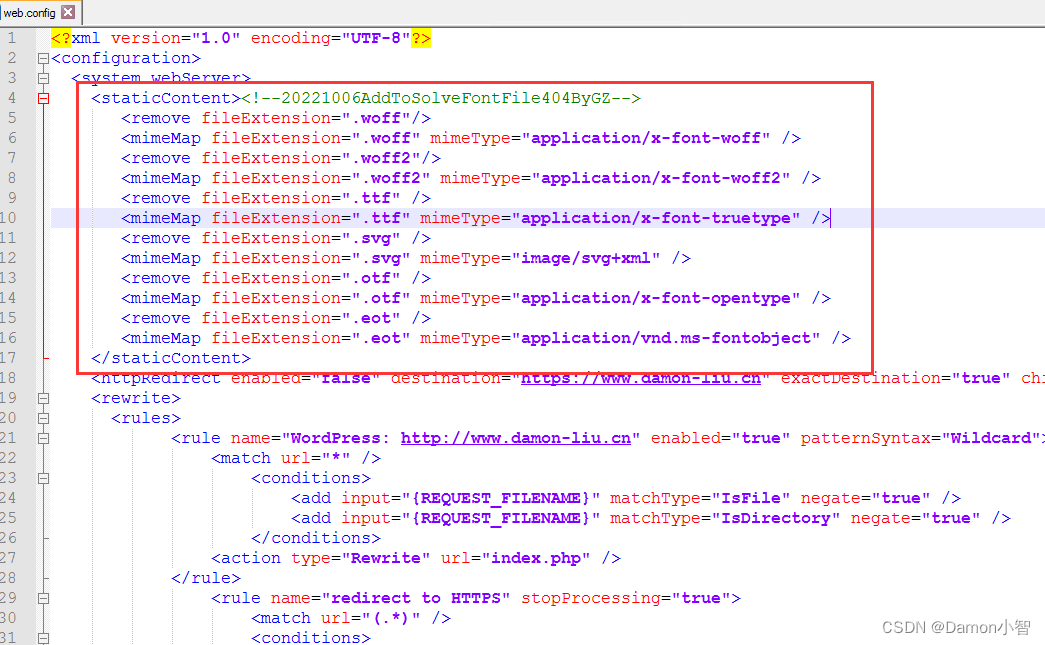Click the closing </conditions> tag
Screen dimensions: 1045x645
[316, 538]
